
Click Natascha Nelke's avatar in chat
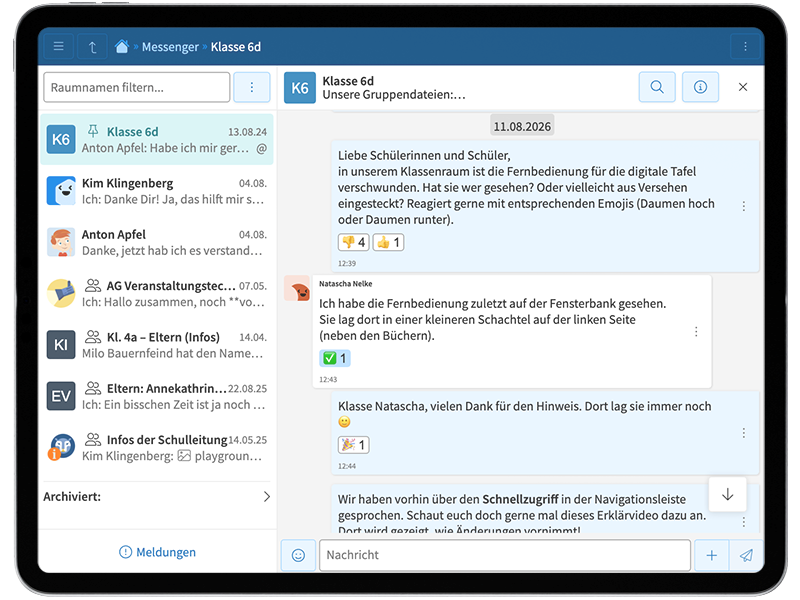click(x=297, y=288)
